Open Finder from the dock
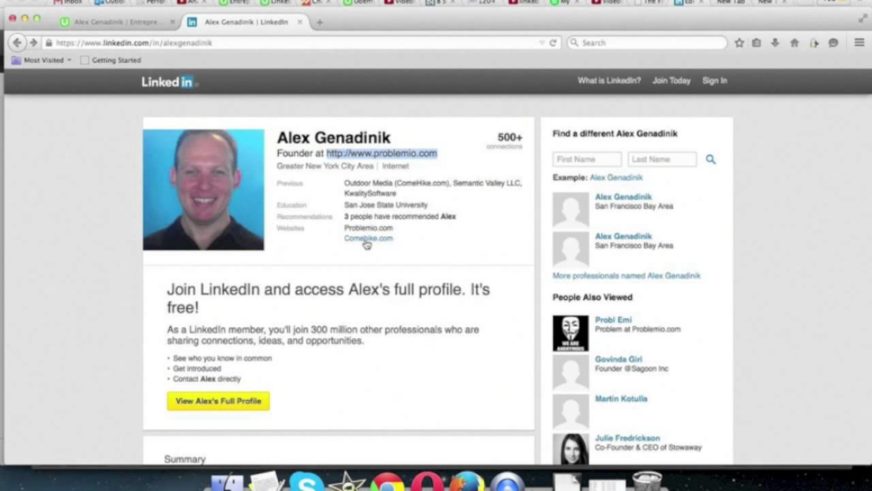Screen dimensions: 872x491 click(x=227, y=483)
